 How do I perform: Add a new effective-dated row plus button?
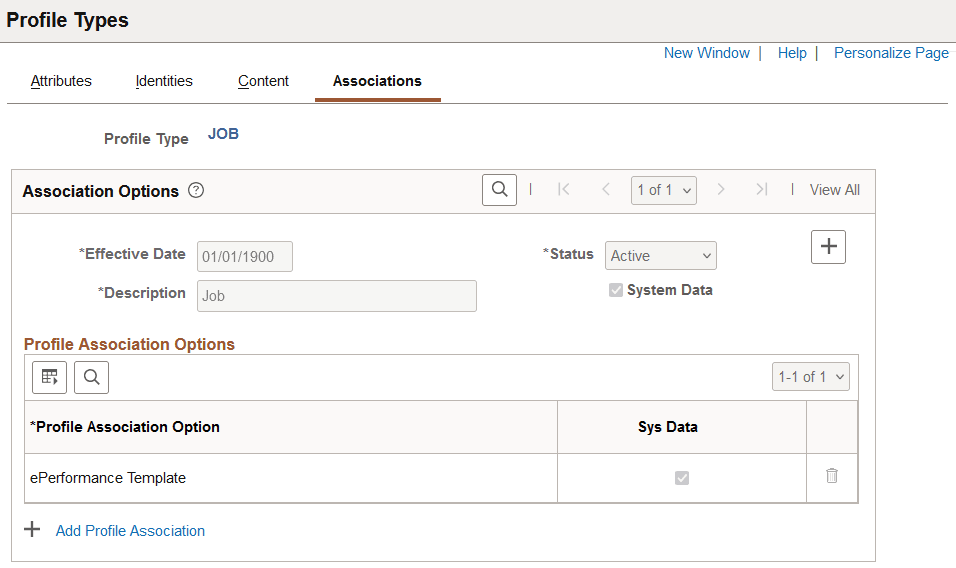pyautogui.click(x=828, y=247)
